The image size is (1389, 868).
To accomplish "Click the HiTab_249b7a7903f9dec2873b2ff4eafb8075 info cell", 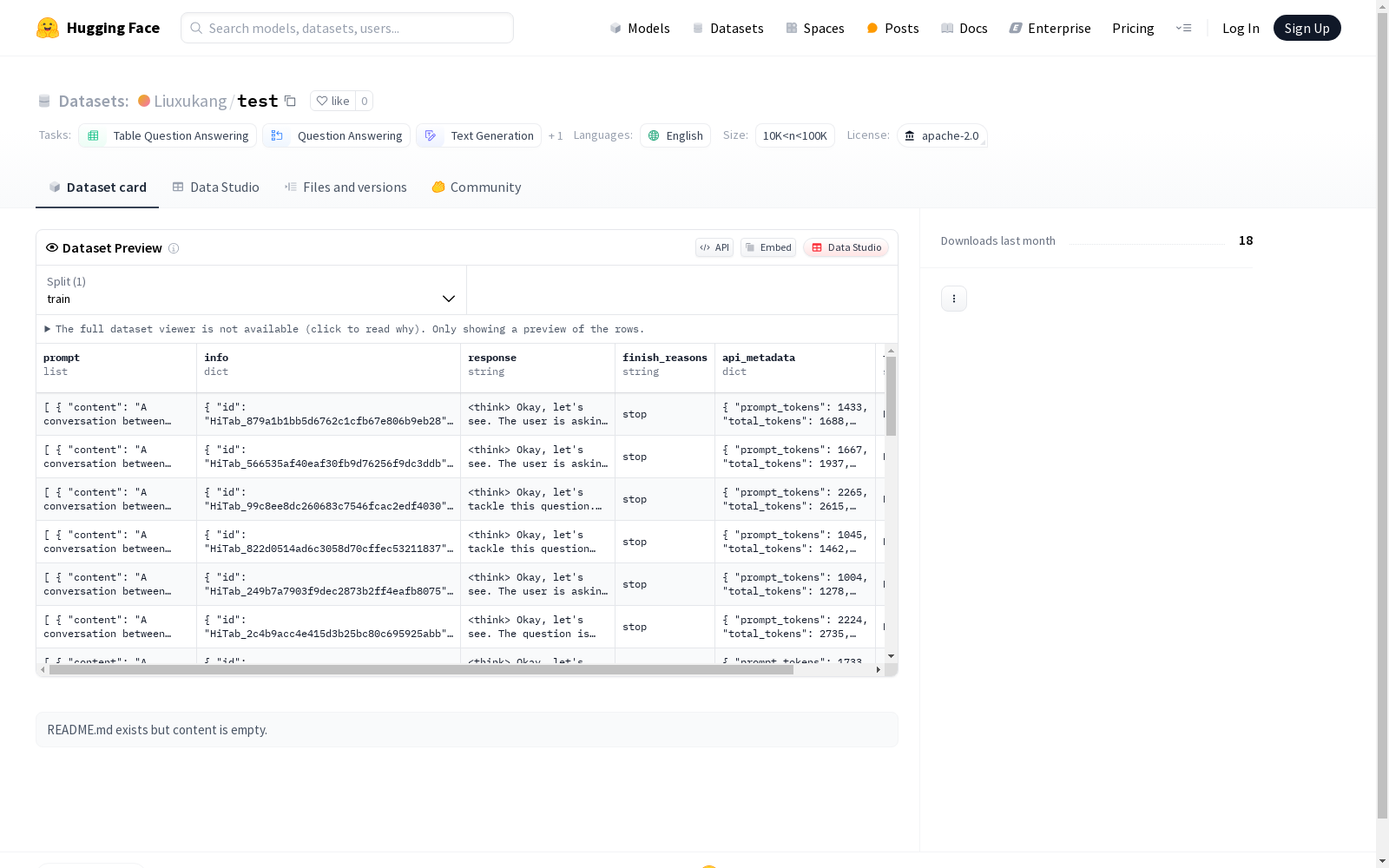I will pyautogui.click(x=329, y=584).
